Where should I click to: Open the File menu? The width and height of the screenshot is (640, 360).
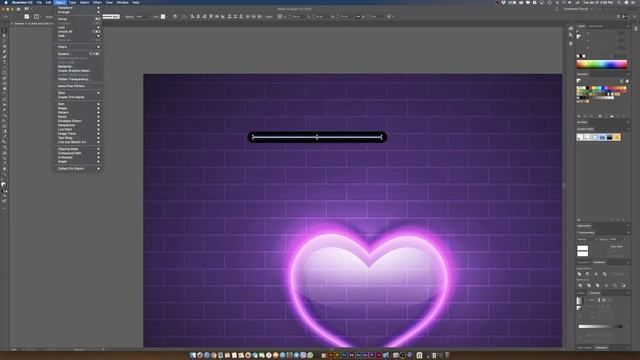point(39,2)
